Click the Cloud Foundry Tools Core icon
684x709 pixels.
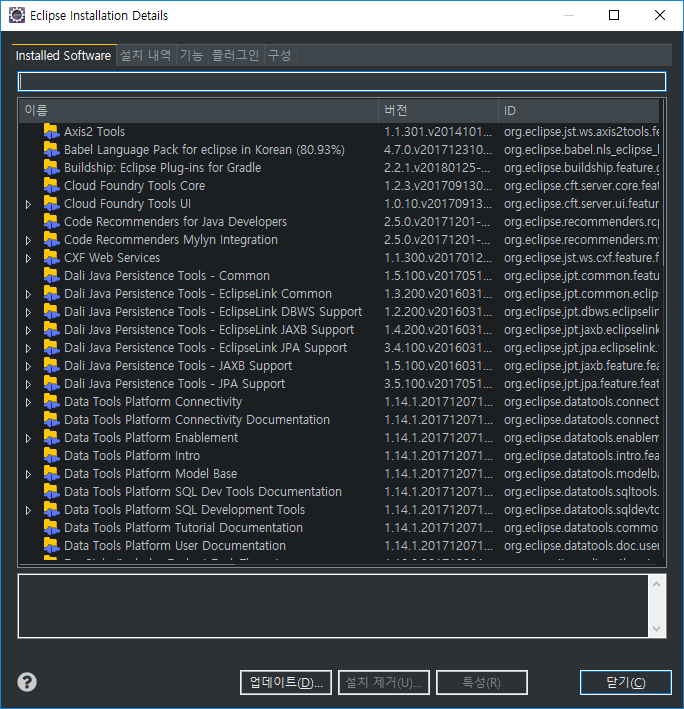(x=52, y=185)
